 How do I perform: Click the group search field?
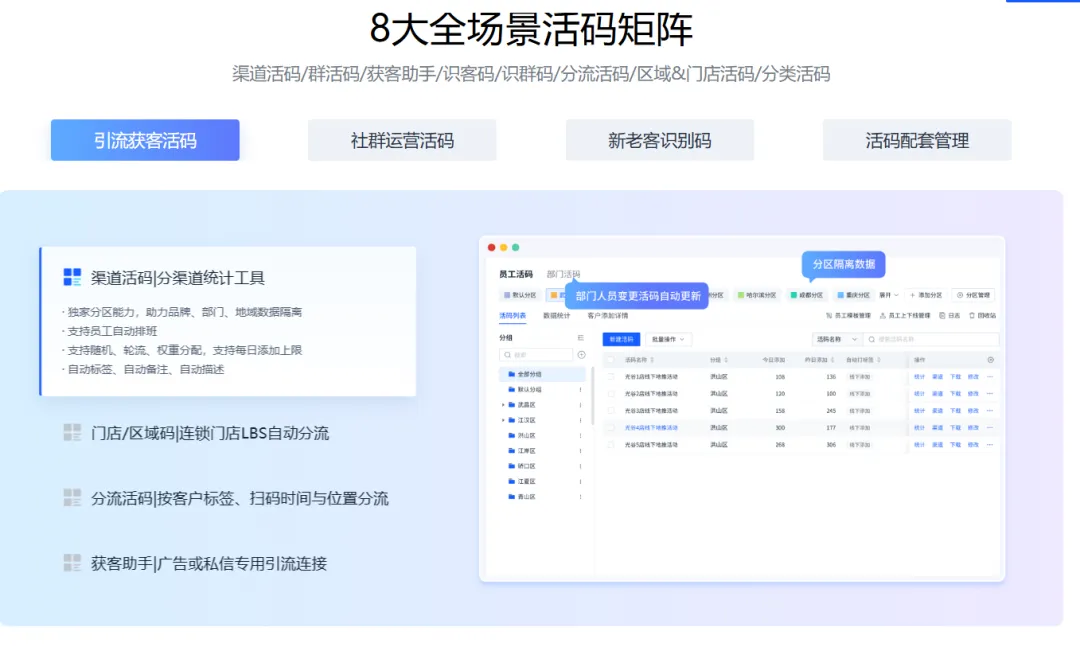pos(536,355)
